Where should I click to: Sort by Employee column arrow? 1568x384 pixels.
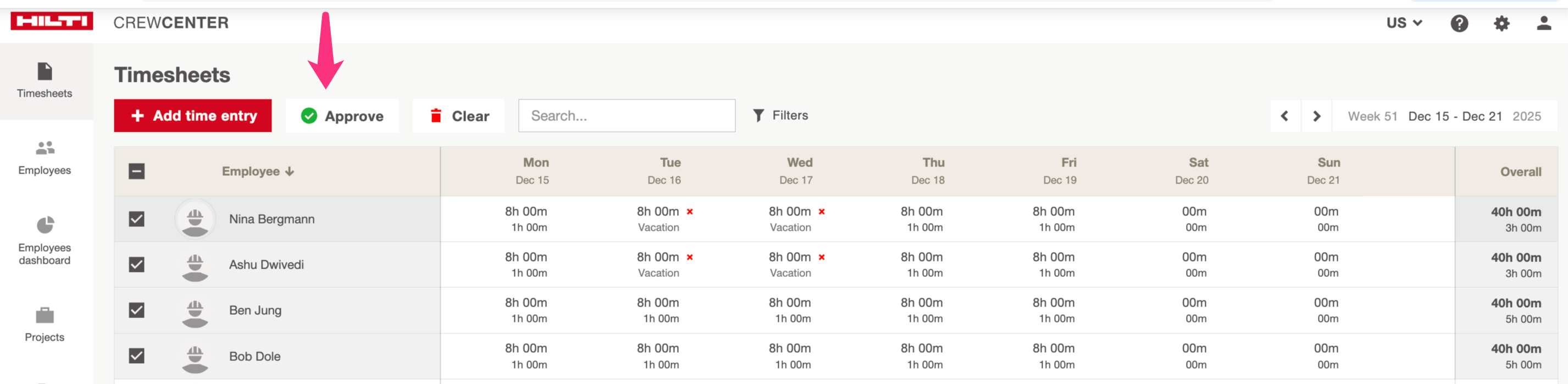tap(290, 171)
